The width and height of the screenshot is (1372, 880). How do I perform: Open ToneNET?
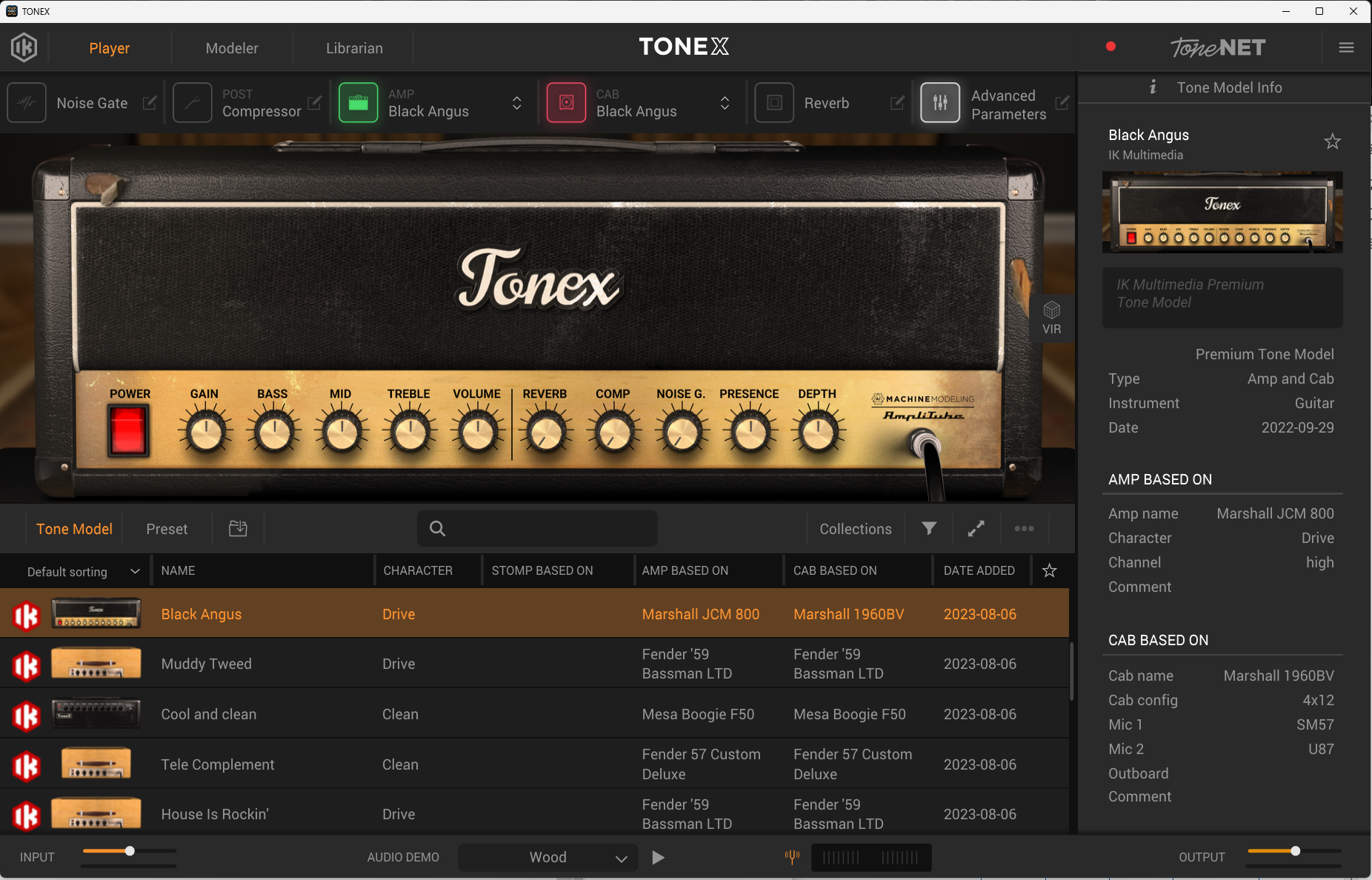[x=1218, y=47]
